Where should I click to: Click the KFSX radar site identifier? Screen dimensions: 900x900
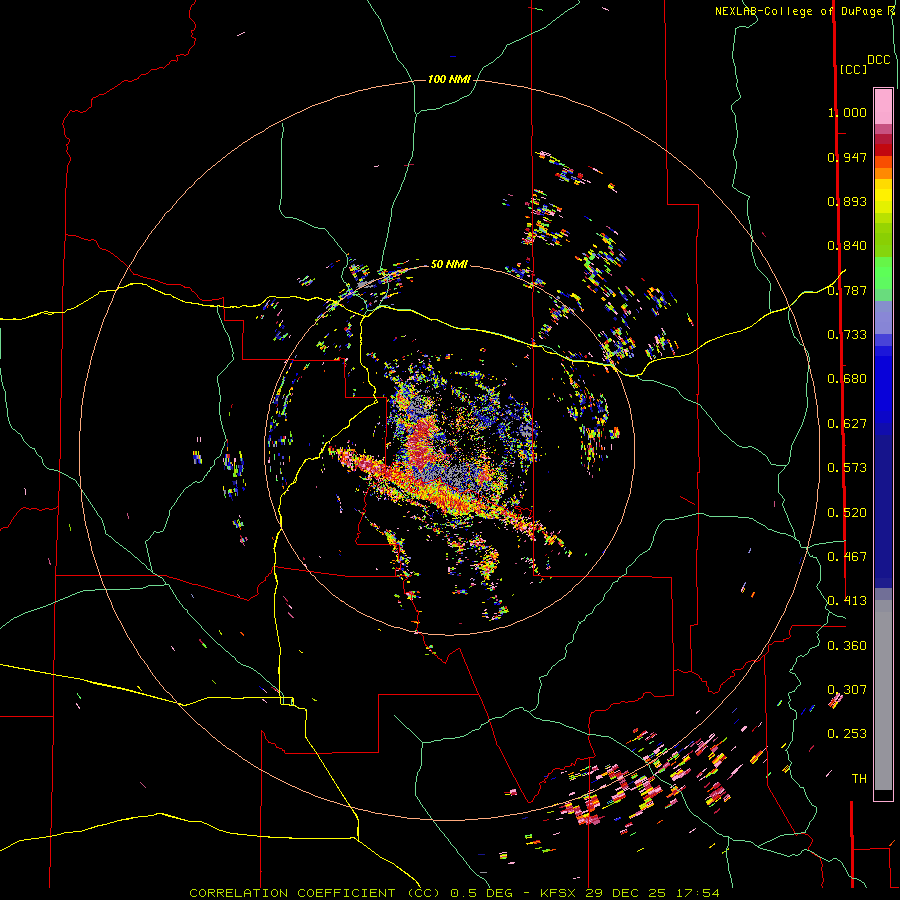pos(560,893)
